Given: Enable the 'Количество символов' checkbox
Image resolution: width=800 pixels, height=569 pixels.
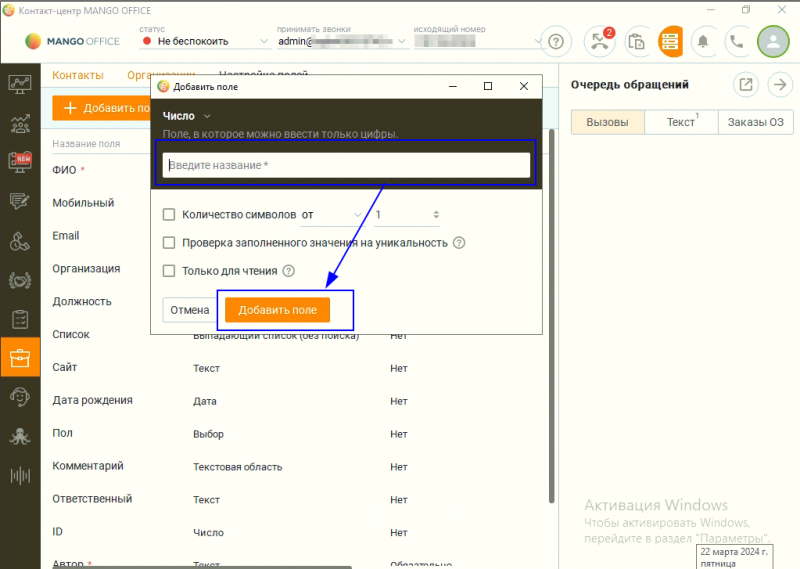Looking at the screenshot, I should click(169, 214).
